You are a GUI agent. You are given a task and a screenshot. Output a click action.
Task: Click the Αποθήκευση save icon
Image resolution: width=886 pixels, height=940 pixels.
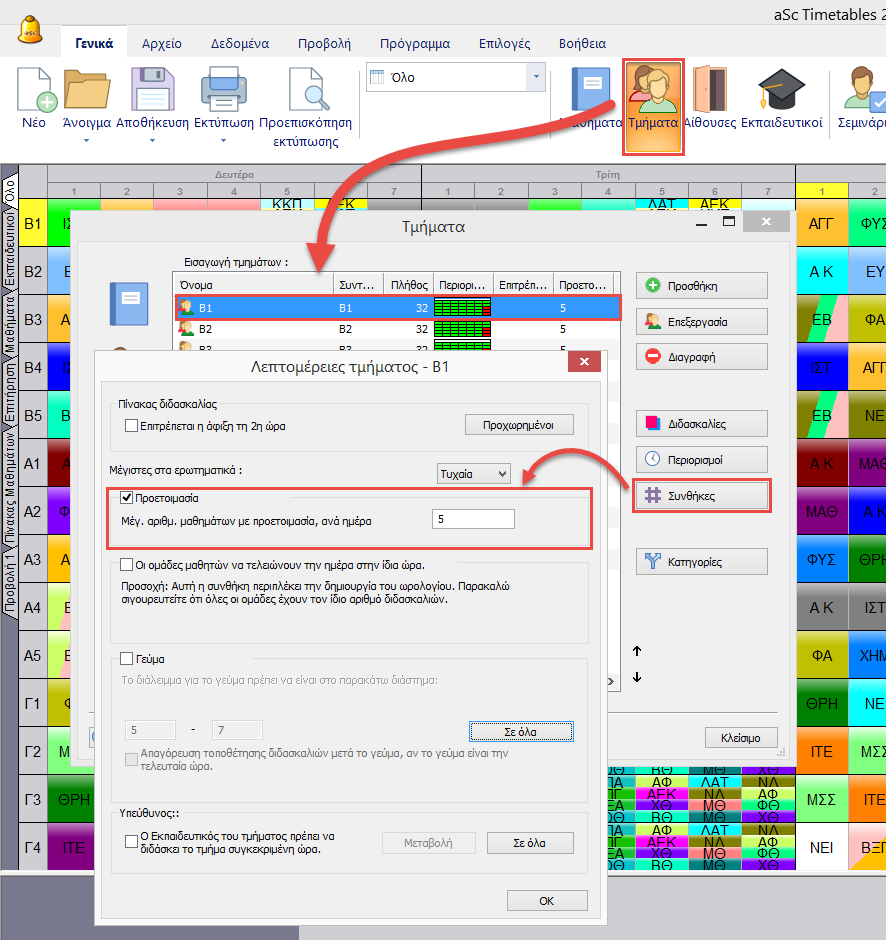click(152, 90)
